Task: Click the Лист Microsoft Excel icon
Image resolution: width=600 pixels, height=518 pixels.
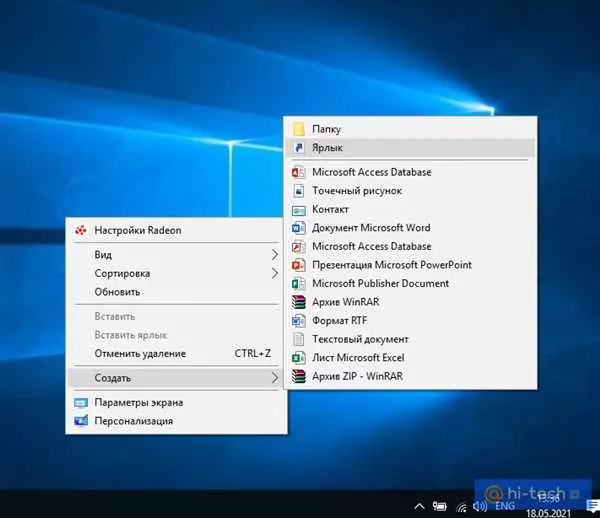Action: click(298, 358)
